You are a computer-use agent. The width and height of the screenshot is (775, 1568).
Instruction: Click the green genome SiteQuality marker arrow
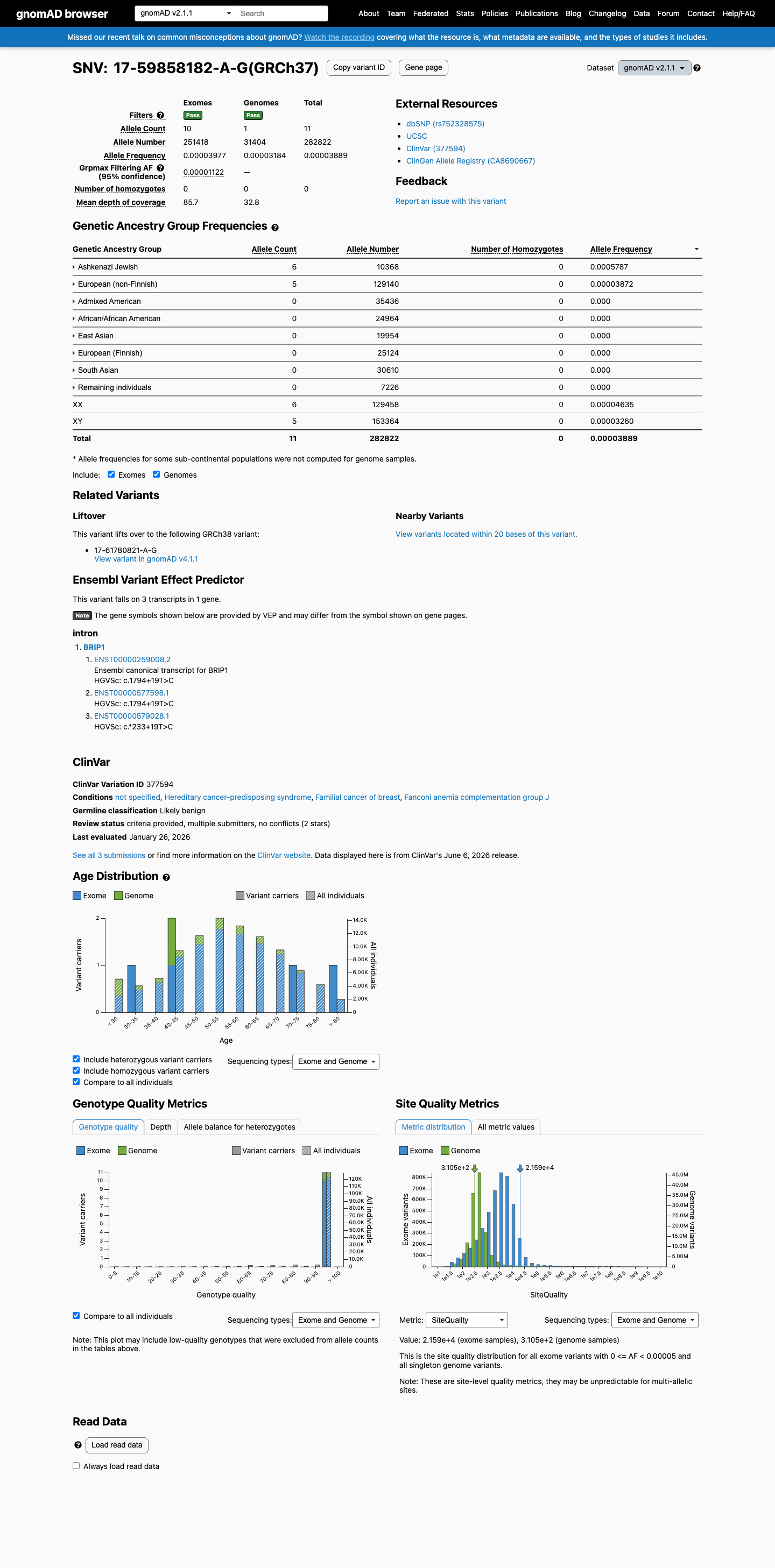pos(475,1169)
